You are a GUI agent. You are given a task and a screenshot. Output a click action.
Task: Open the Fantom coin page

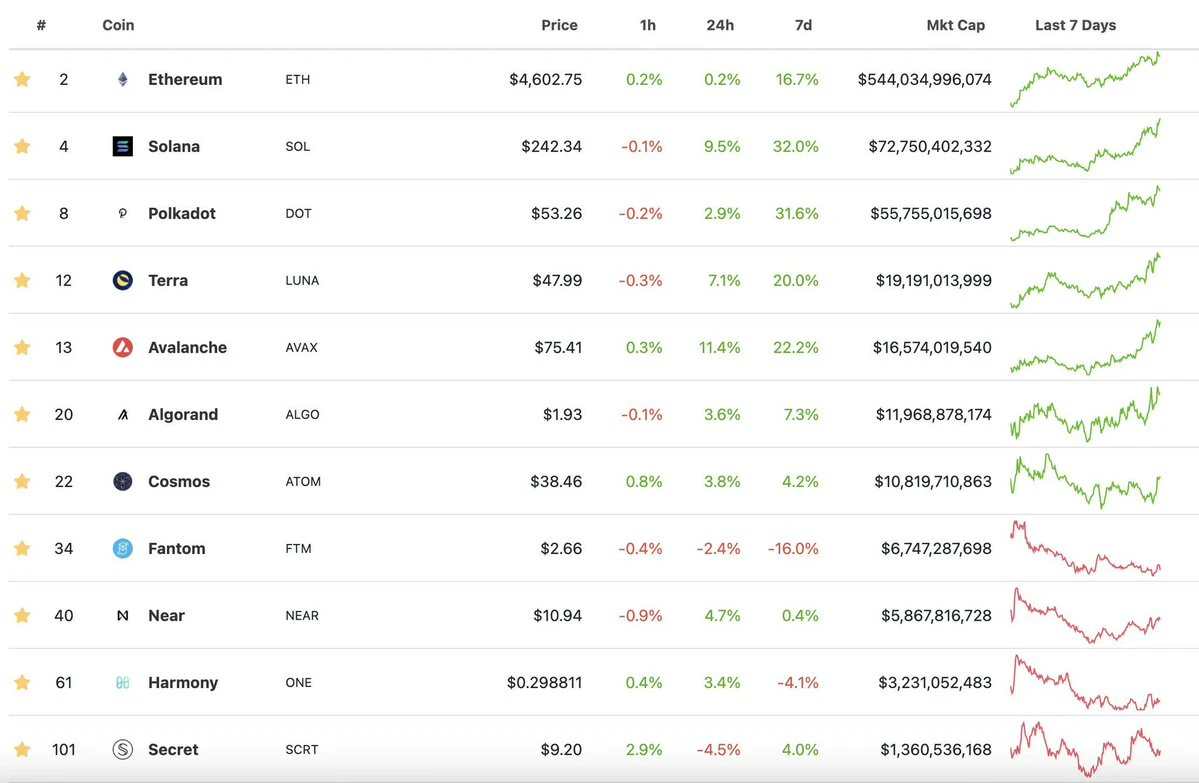point(177,548)
